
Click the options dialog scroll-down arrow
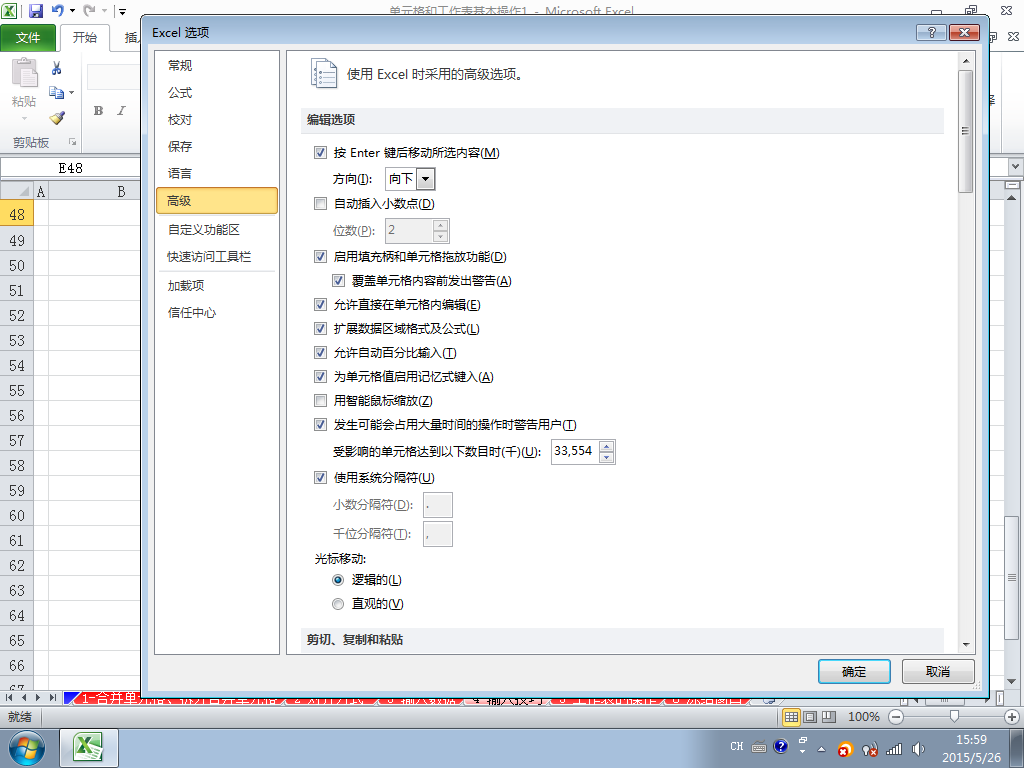[x=966, y=645]
